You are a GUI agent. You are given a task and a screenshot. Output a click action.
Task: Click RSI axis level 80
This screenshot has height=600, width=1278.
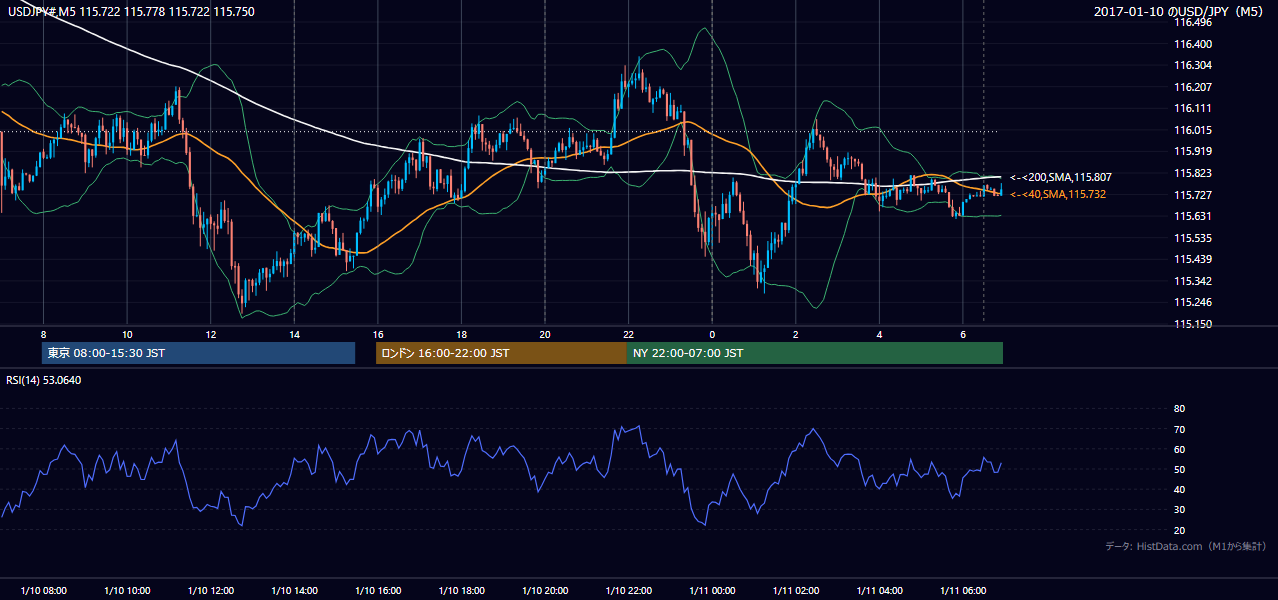(x=1179, y=409)
